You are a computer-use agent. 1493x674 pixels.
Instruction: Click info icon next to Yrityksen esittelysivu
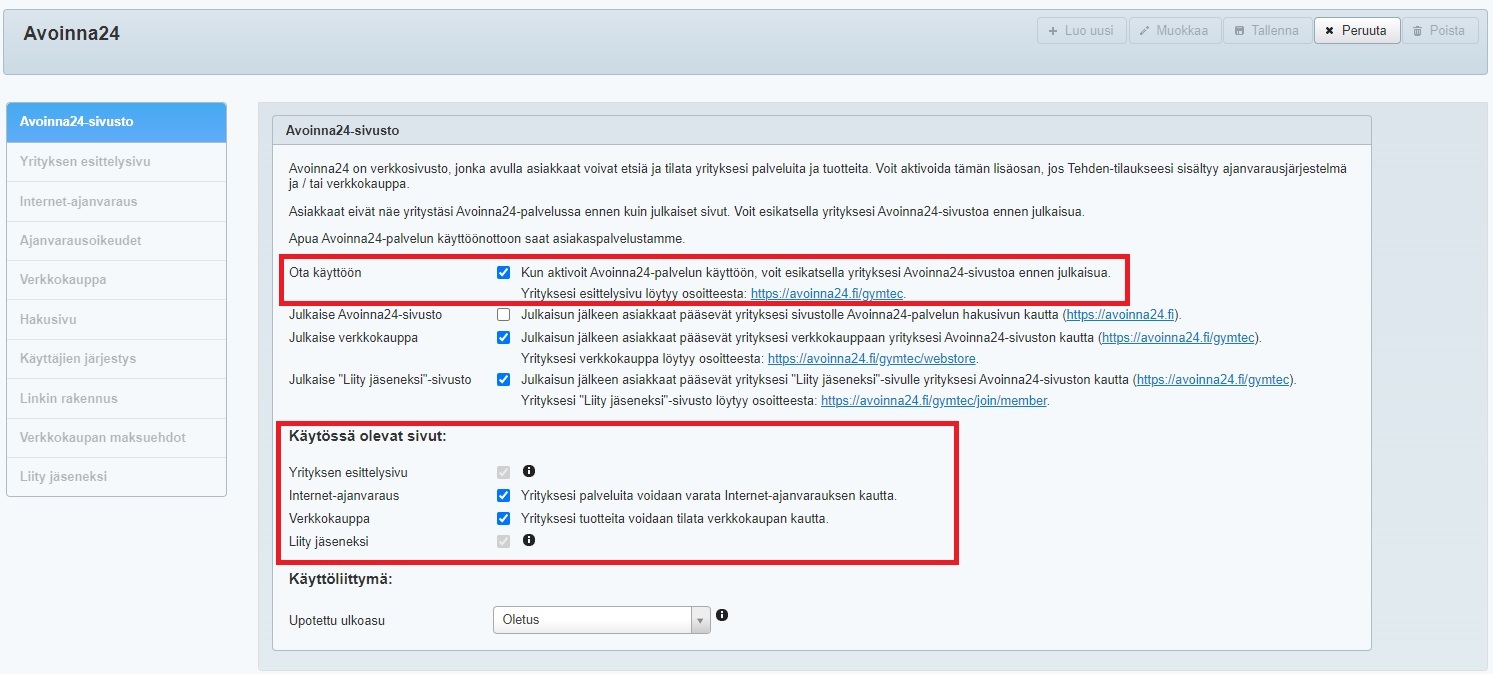[529, 471]
